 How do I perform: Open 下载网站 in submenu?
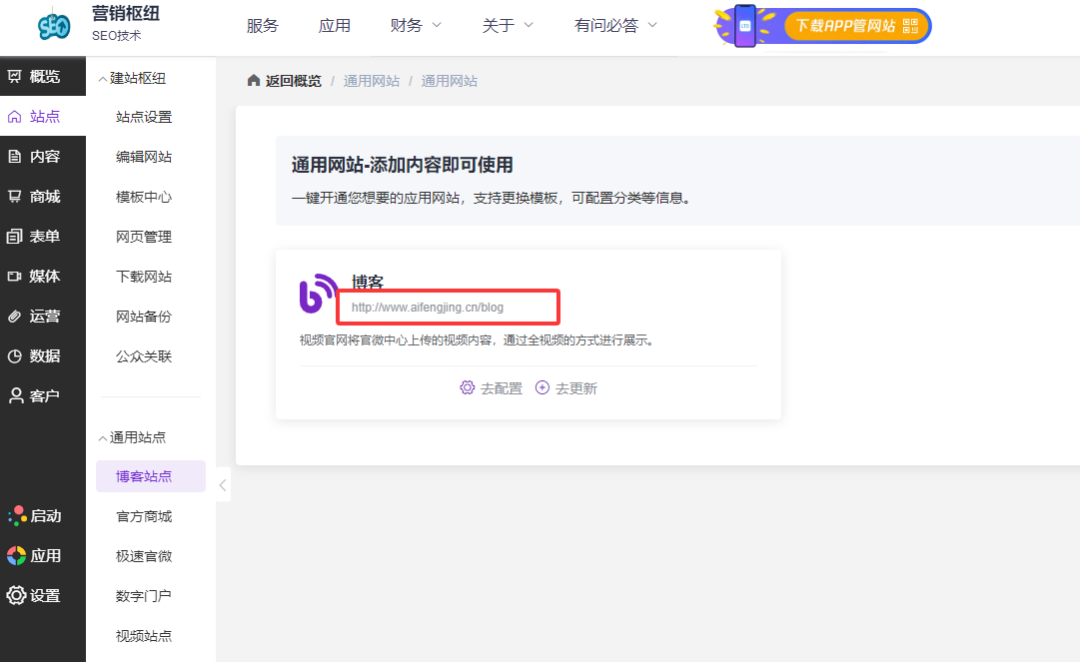144,277
